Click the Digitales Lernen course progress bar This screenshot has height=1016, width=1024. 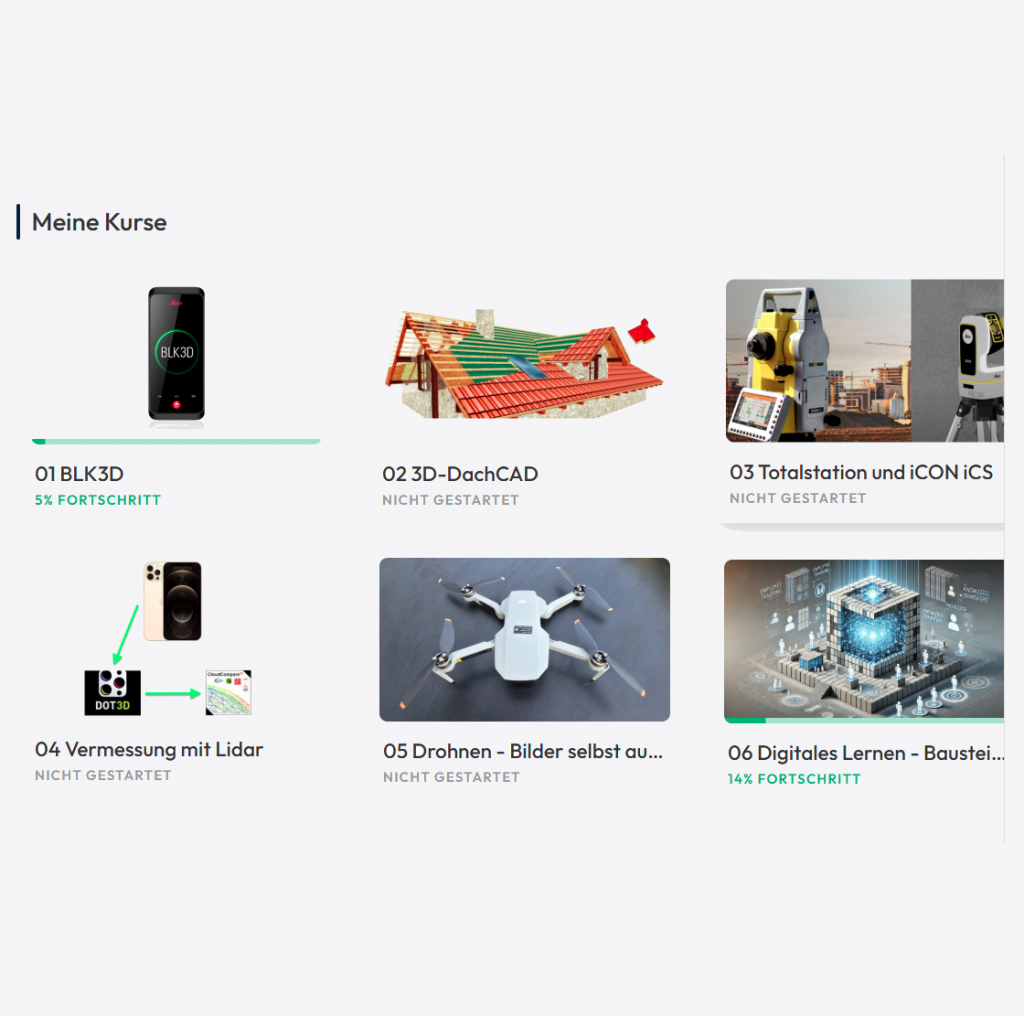(x=864, y=721)
